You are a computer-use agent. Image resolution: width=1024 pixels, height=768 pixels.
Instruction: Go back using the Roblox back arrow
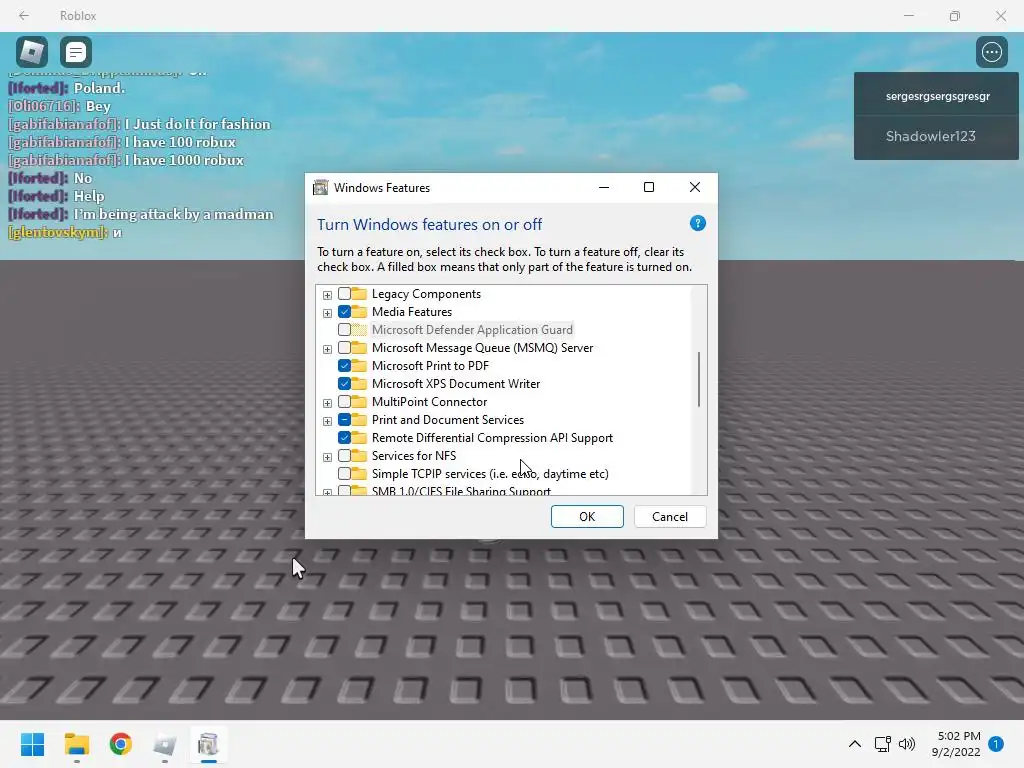[24, 16]
